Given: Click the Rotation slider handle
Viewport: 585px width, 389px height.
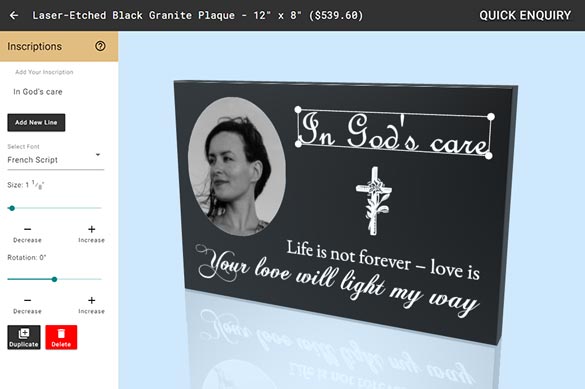Looking at the screenshot, I should coord(54,279).
